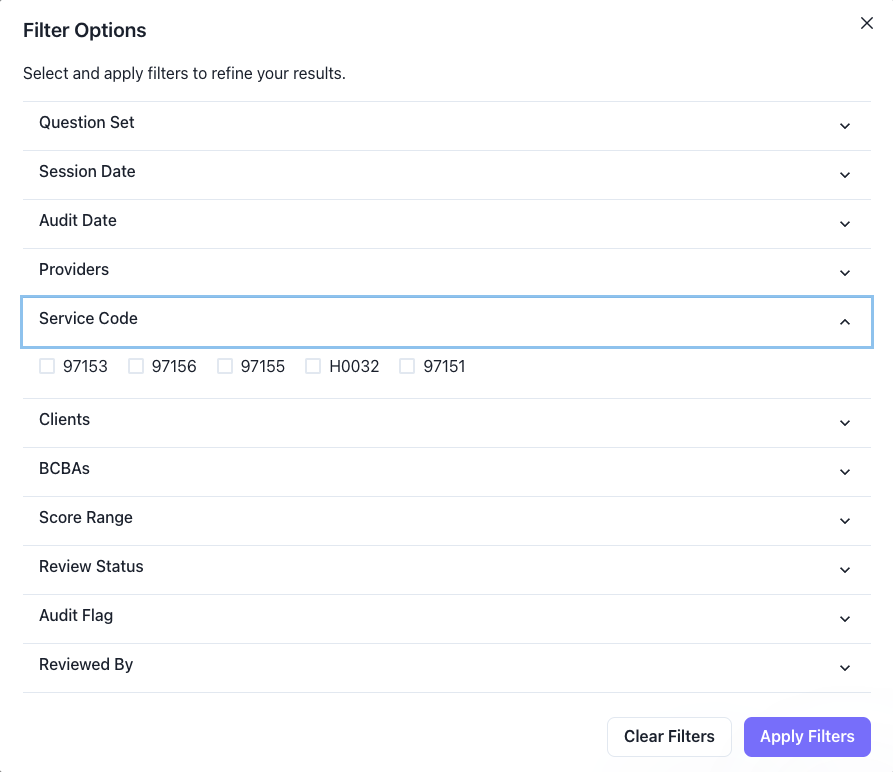This screenshot has width=893, height=772.
Task: Check the 97151 service code option
Action: (x=407, y=366)
